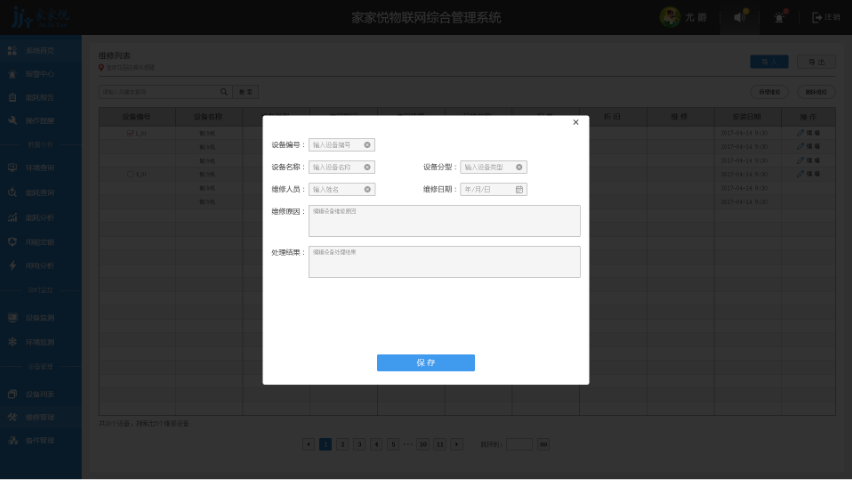Open the alarm bell notifications in header
Viewport: 852px width, 480px height.
[x=779, y=17]
